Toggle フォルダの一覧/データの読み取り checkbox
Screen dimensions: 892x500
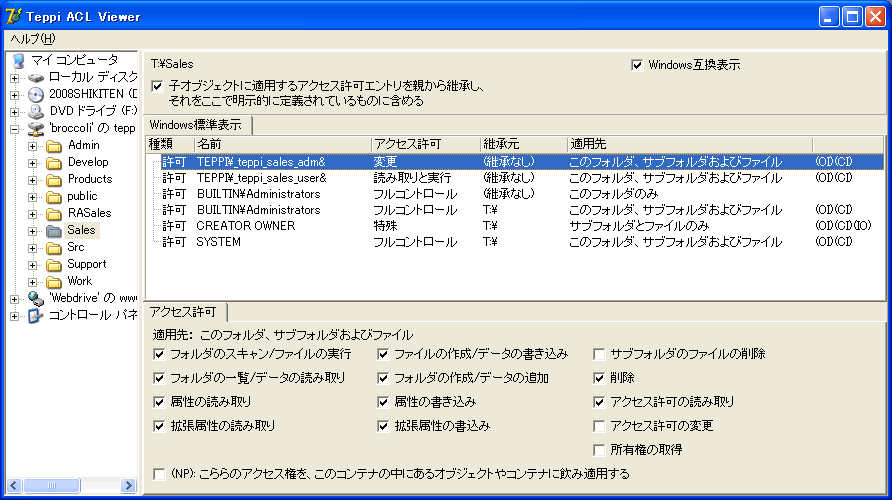click(159, 378)
